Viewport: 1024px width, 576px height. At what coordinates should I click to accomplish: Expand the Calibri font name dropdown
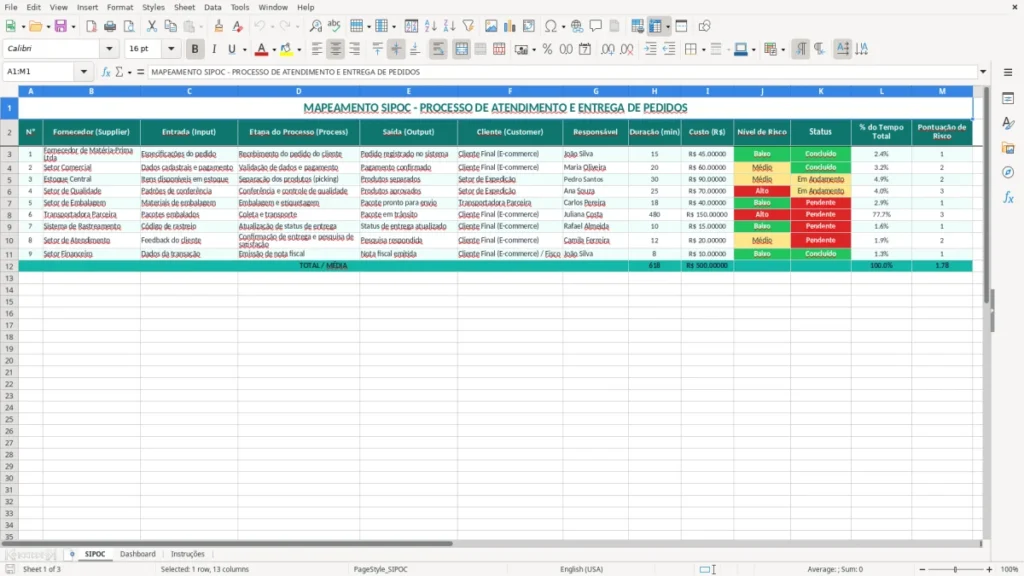(x=109, y=49)
